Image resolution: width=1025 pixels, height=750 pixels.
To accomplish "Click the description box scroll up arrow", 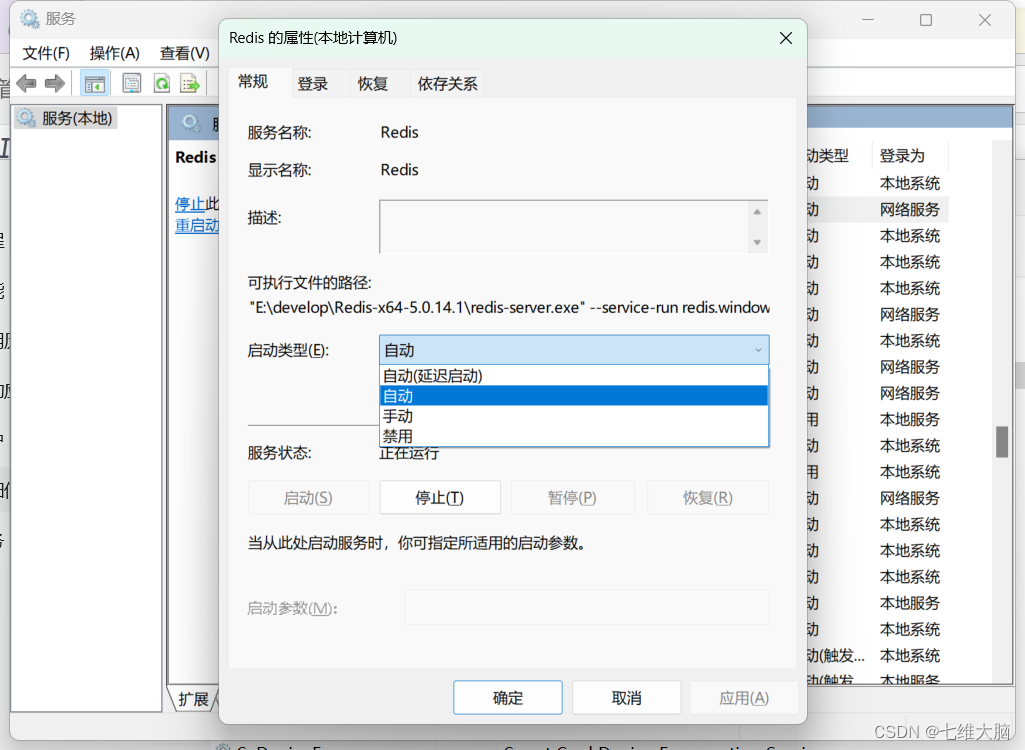I will 757,212.
